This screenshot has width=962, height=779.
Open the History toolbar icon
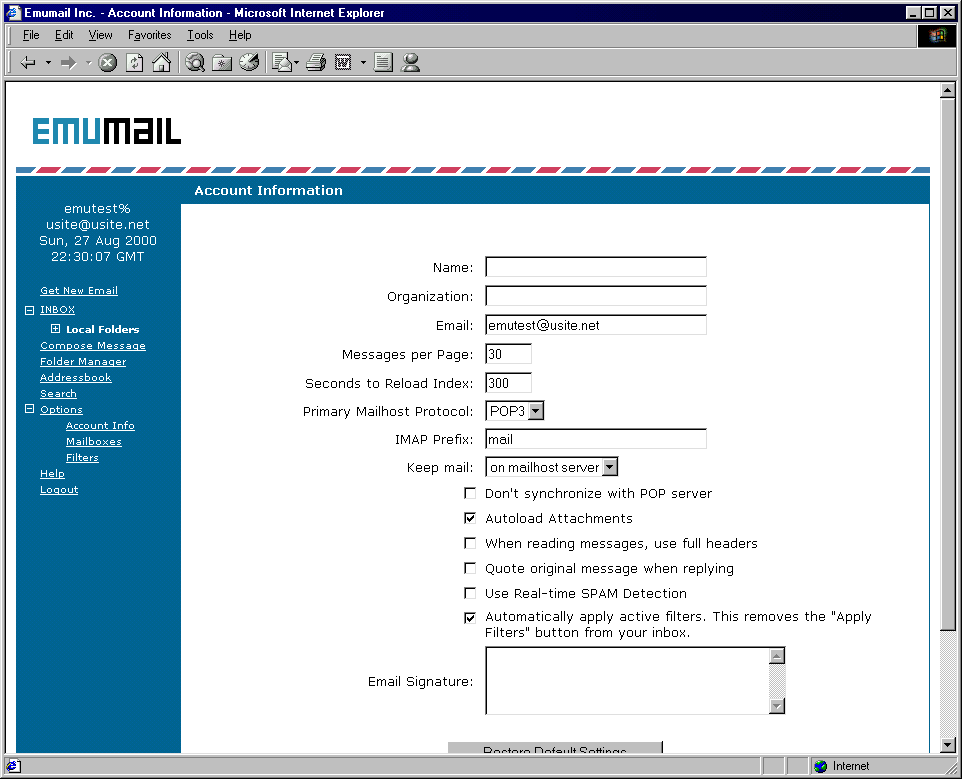[249, 63]
